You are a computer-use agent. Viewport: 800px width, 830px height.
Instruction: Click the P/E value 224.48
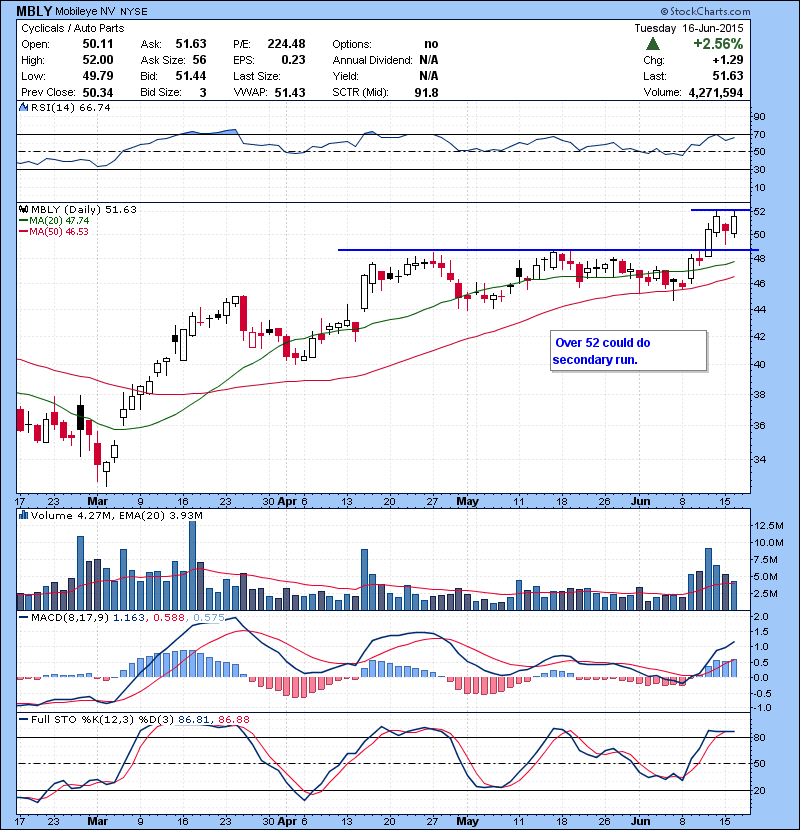click(x=286, y=44)
